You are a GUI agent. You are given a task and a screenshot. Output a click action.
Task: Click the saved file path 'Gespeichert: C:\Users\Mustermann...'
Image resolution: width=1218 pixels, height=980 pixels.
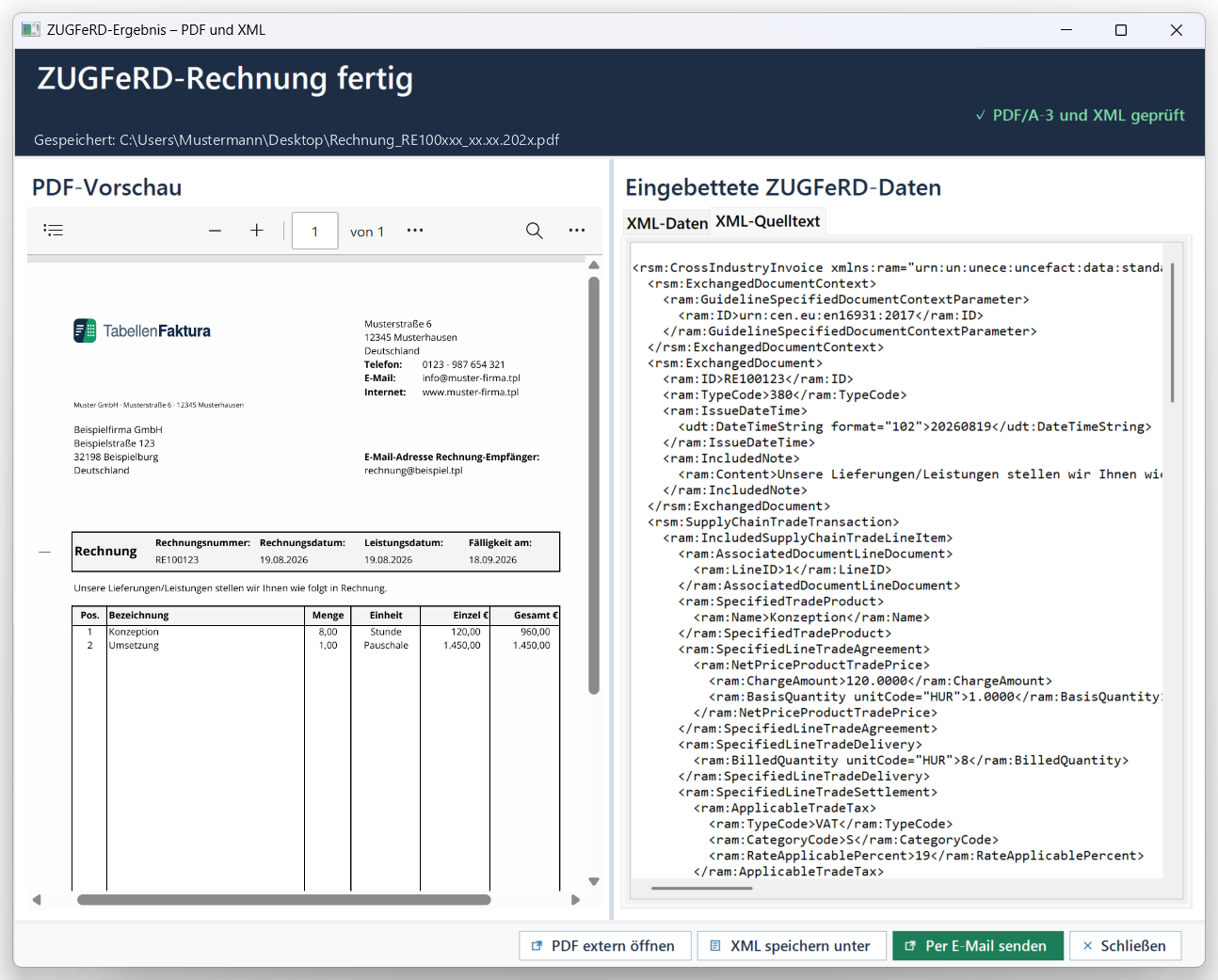click(x=296, y=139)
